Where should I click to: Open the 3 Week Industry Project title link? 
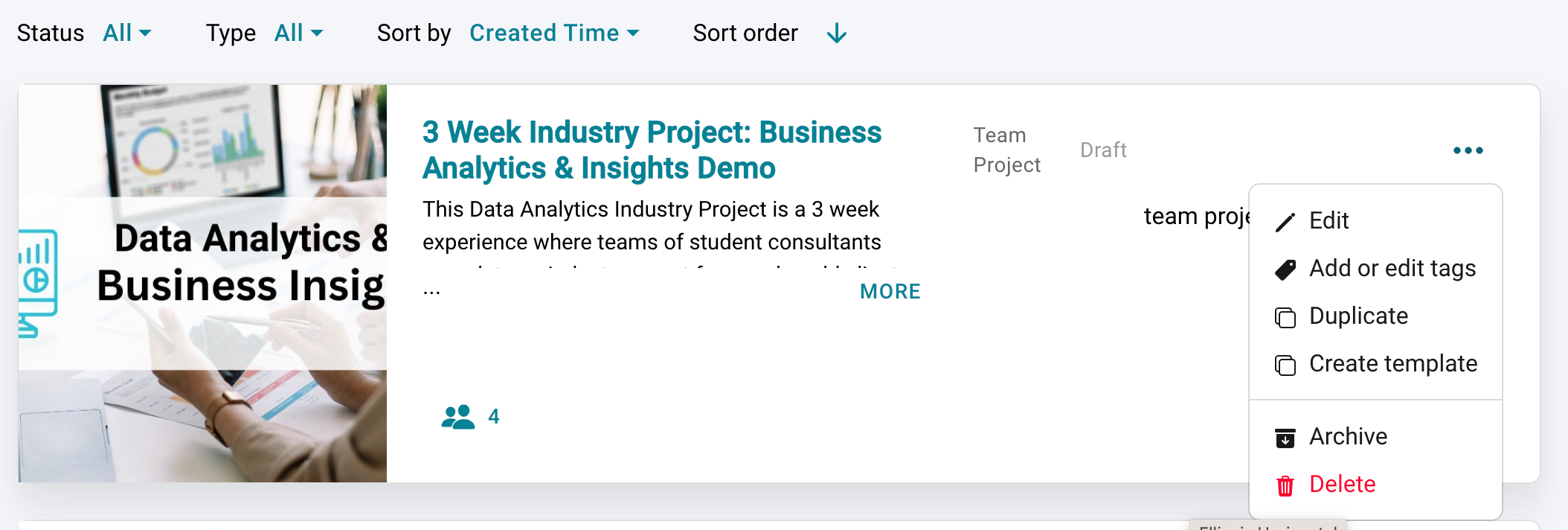(652, 150)
